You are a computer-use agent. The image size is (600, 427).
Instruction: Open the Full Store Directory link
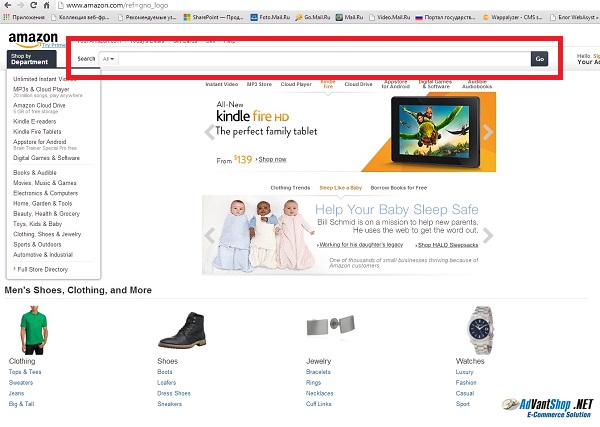[x=42, y=269]
